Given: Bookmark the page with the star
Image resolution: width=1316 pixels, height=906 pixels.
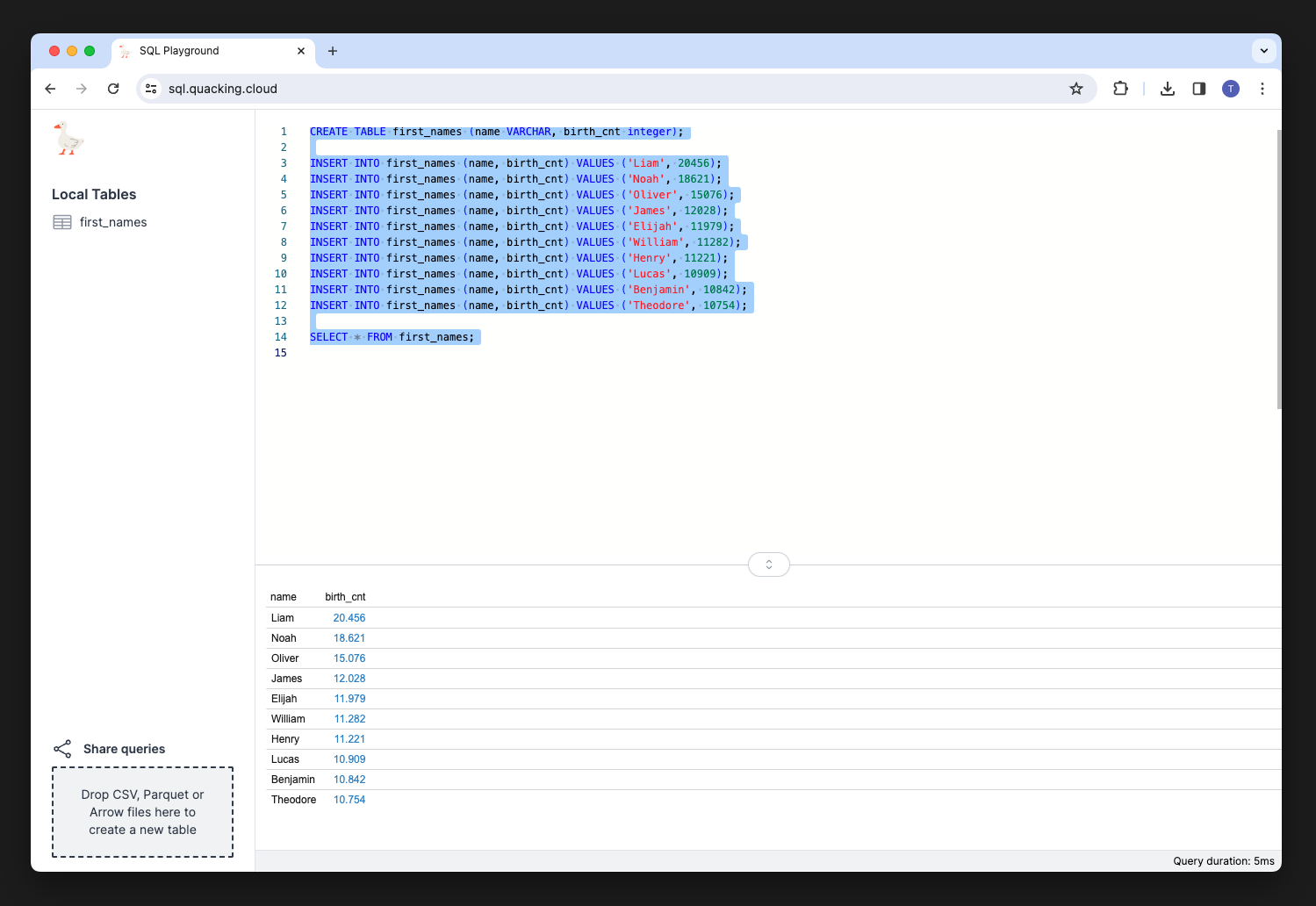Looking at the screenshot, I should click(x=1076, y=88).
